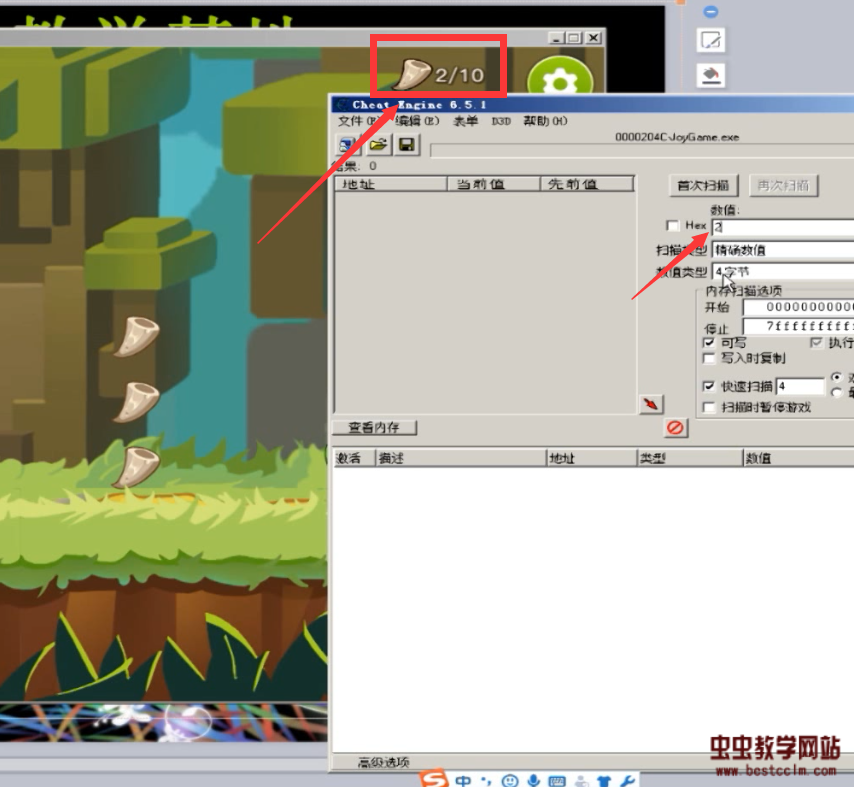
Task: Open the process selector icon in Cheat Engine
Action: point(347,145)
